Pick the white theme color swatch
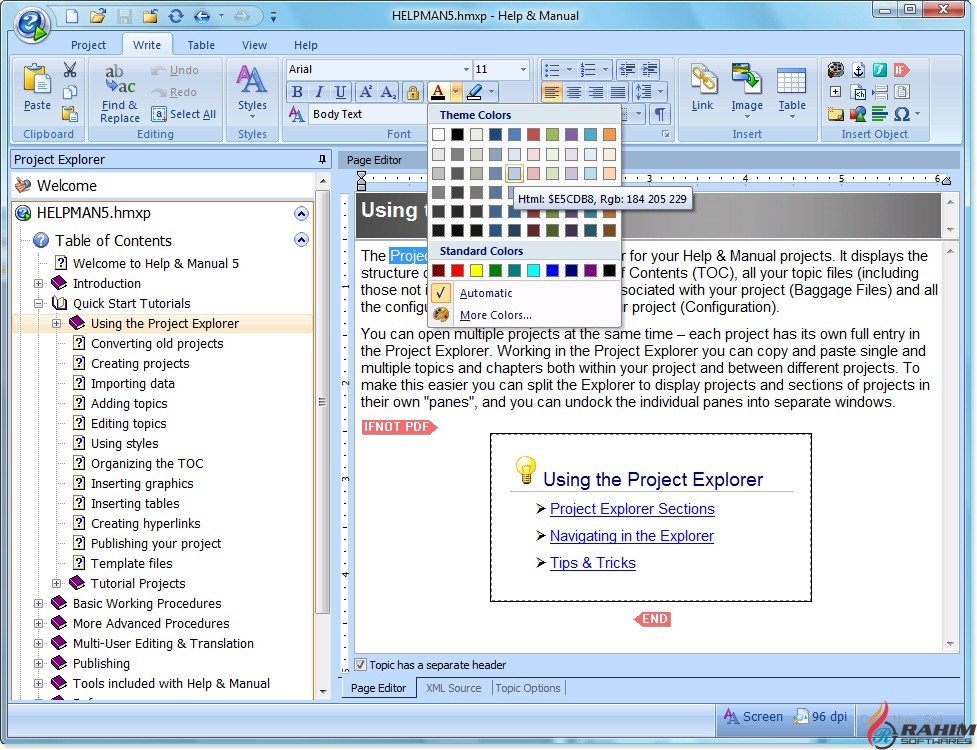Viewport: 977px width, 750px height. click(439, 135)
